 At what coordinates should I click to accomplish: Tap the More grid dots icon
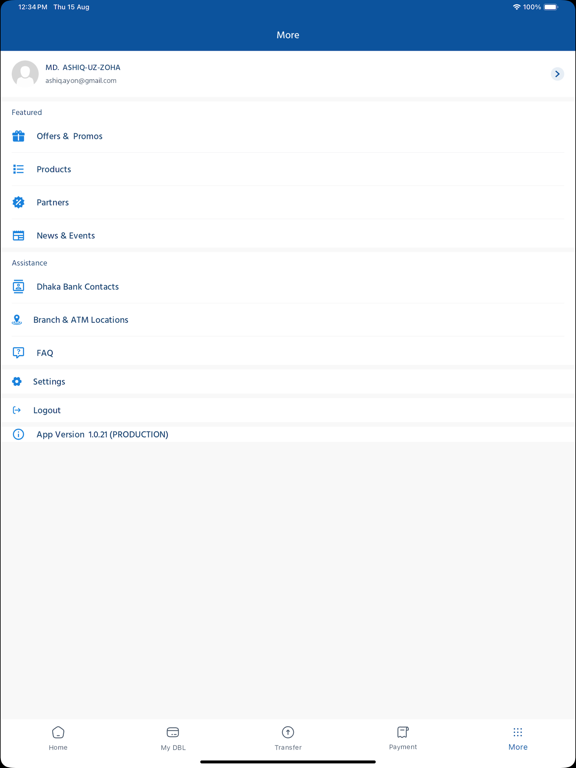pos(518,732)
